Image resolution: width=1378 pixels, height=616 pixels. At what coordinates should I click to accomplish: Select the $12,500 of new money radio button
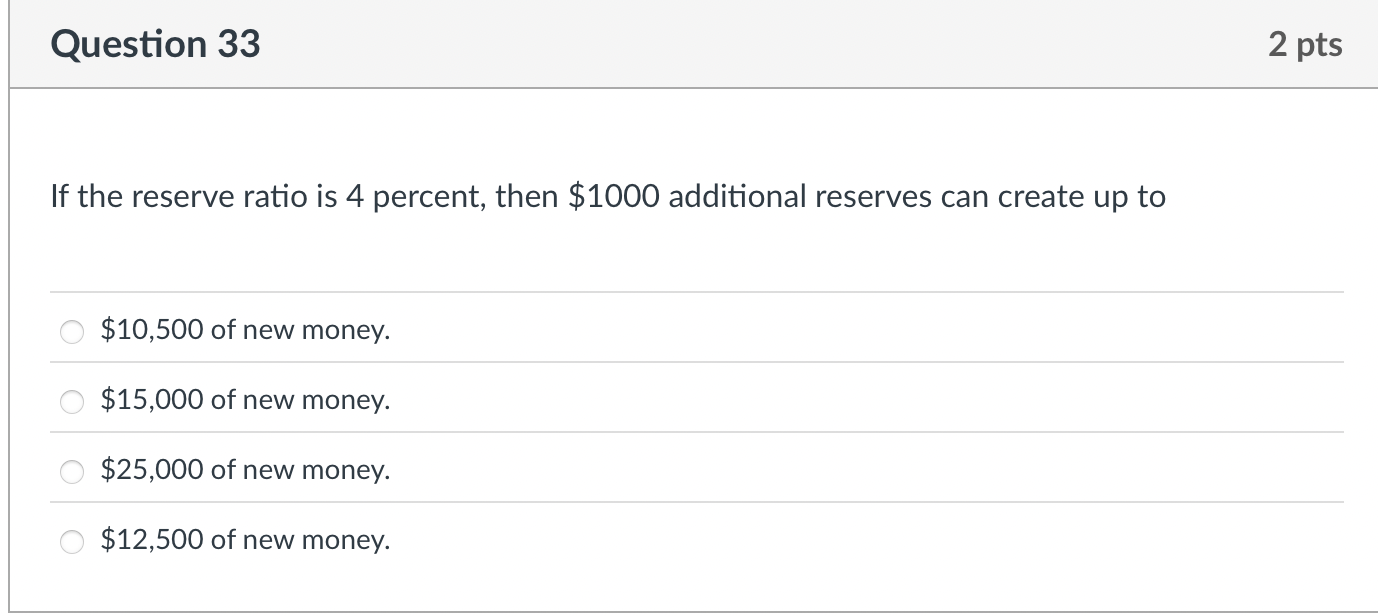click(71, 541)
